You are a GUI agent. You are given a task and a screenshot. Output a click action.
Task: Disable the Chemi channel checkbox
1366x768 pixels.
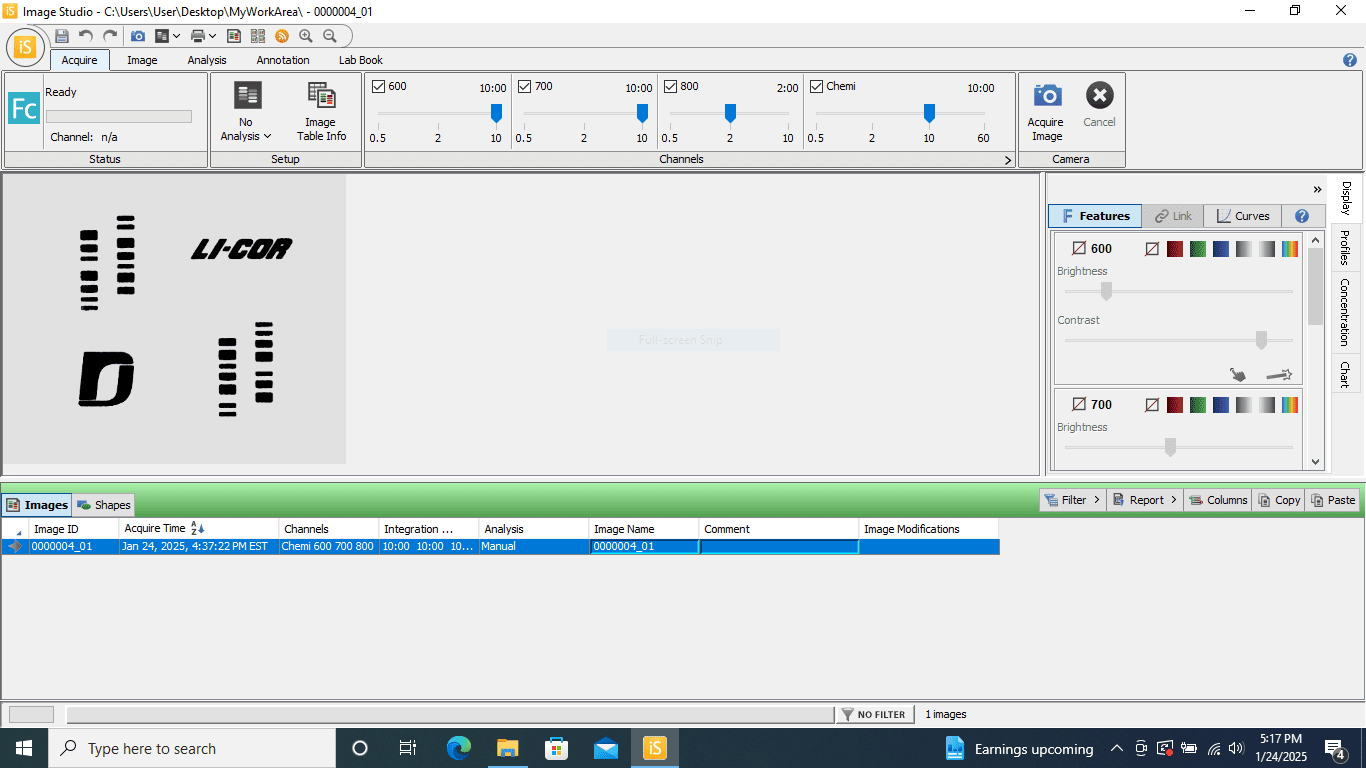tap(817, 87)
